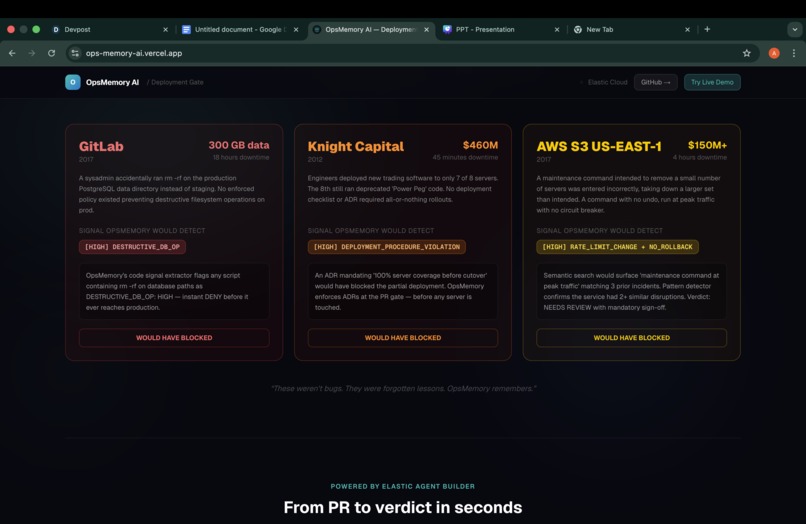Open the GitHub link button
This screenshot has width=806, height=524.
point(655,82)
